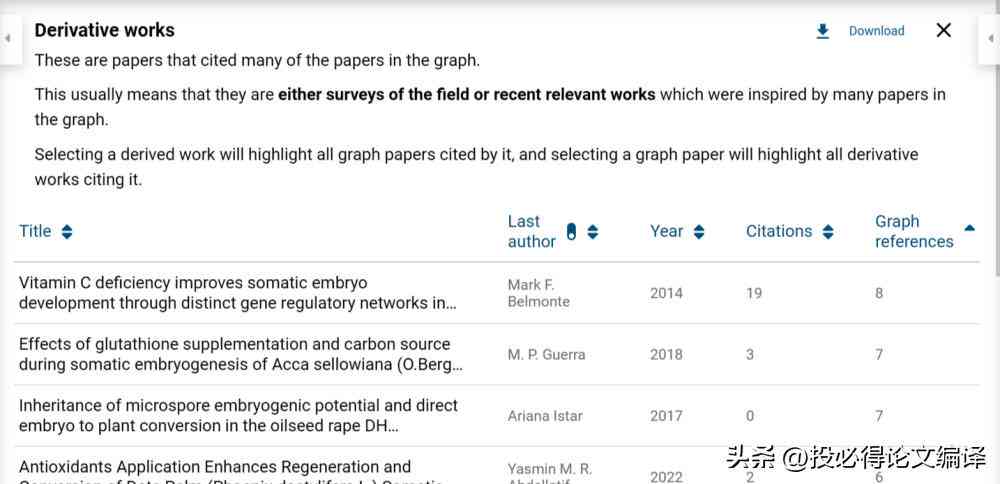Close the Derivative works panel
The height and width of the screenshot is (484, 1000).
(943, 30)
